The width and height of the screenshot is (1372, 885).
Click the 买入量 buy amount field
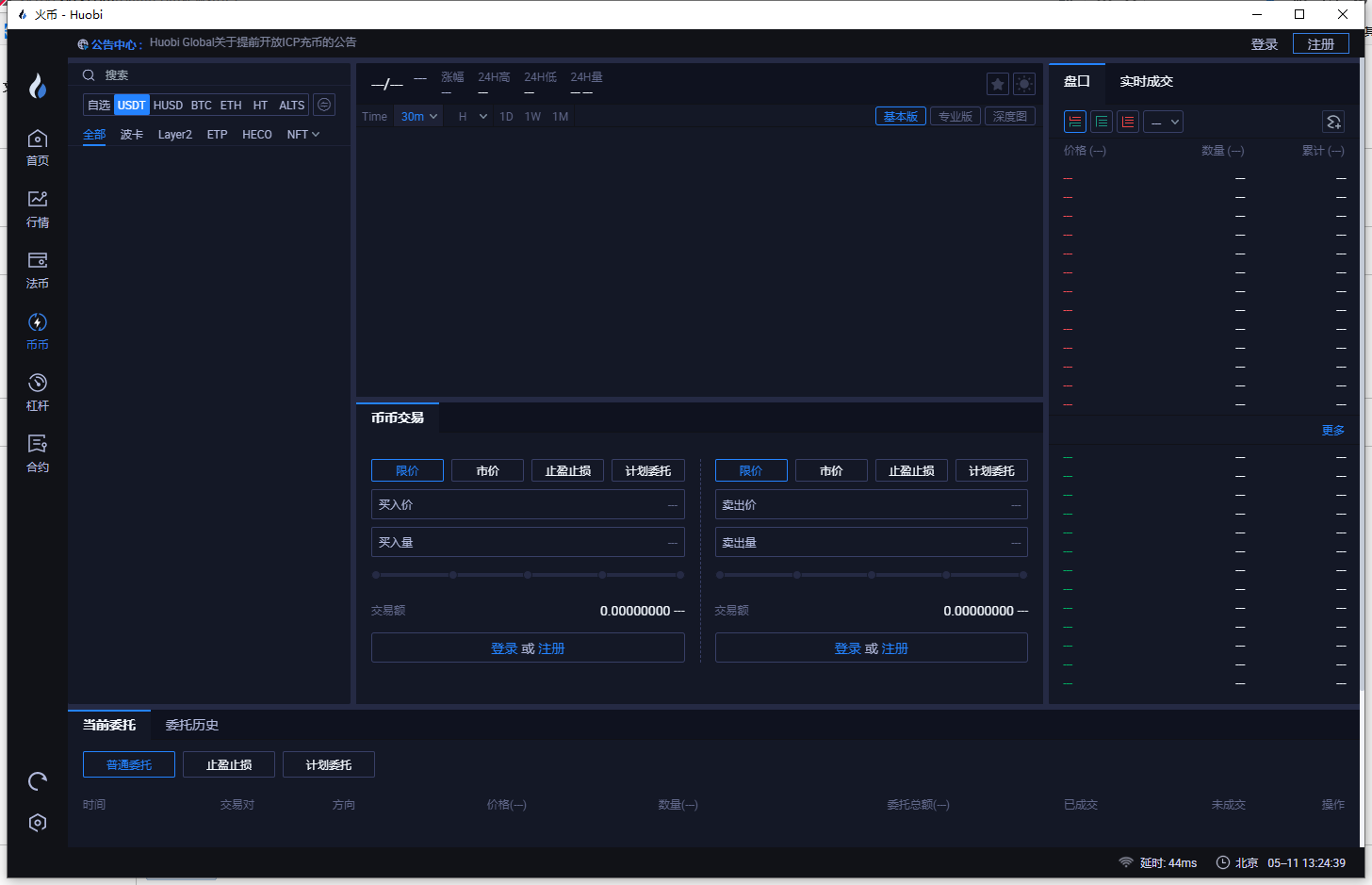[528, 542]
